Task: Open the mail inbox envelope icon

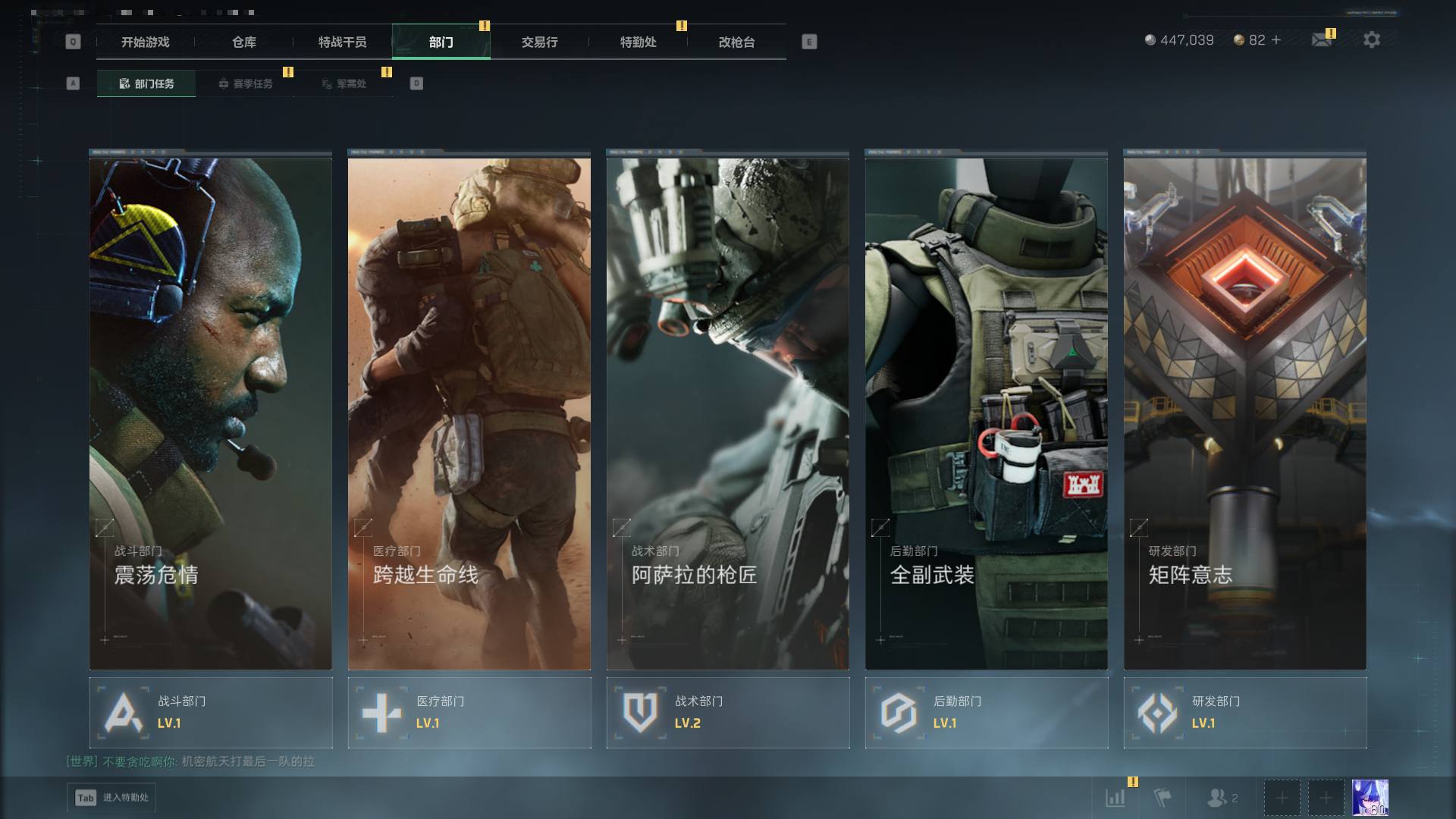Action: (1322, 40)
